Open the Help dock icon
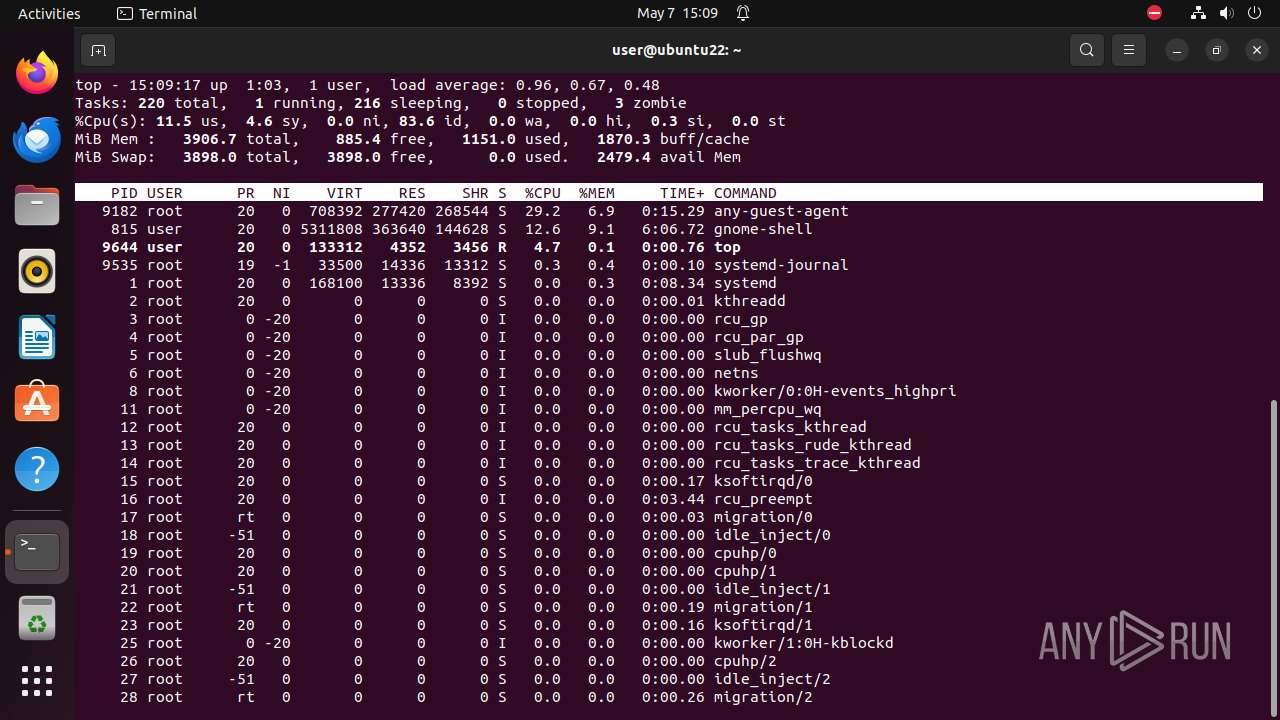Viewport: 1280px width, 720px height. tap(37, 469)
